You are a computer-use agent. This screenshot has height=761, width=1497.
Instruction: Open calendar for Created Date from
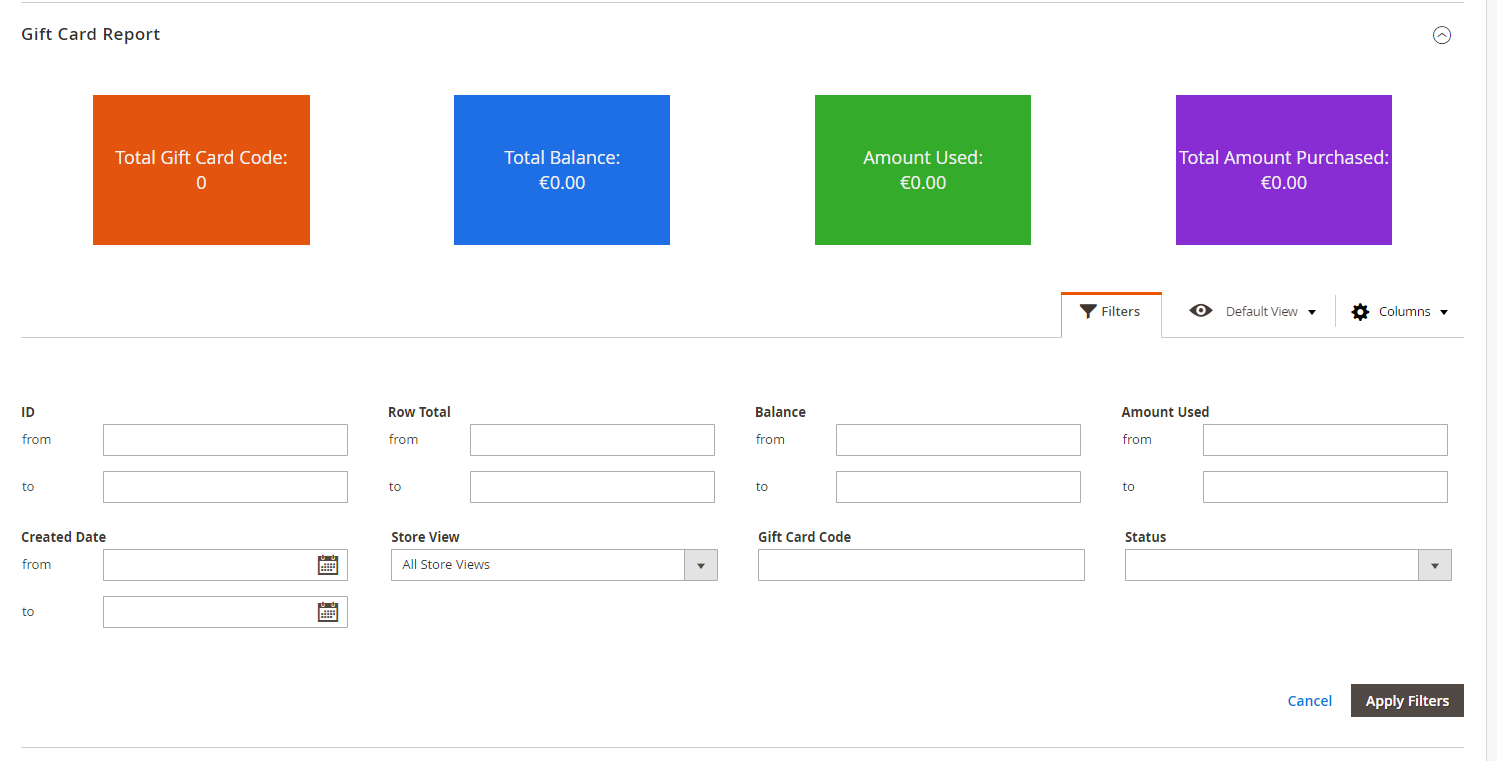[327, 565]
